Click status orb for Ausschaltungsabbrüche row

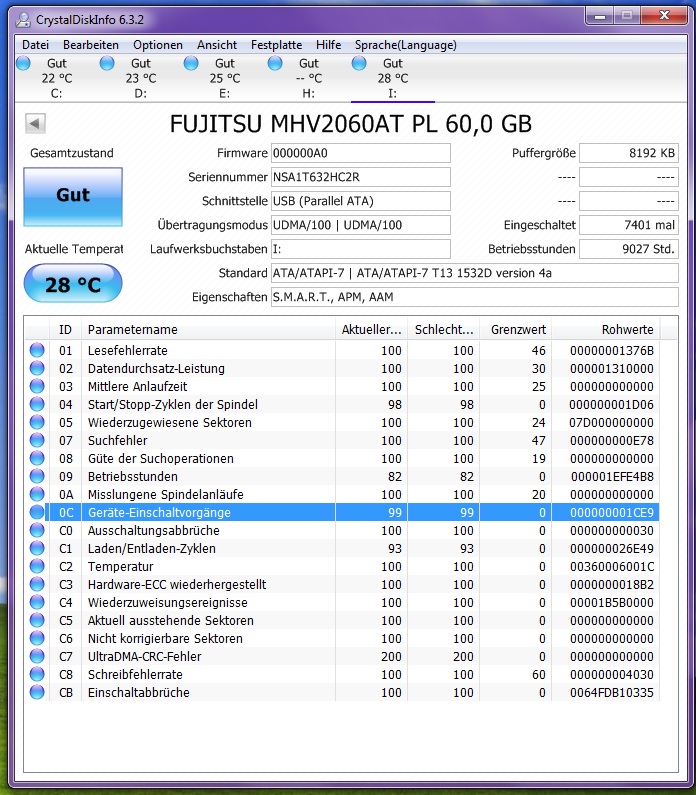[37, 530]
